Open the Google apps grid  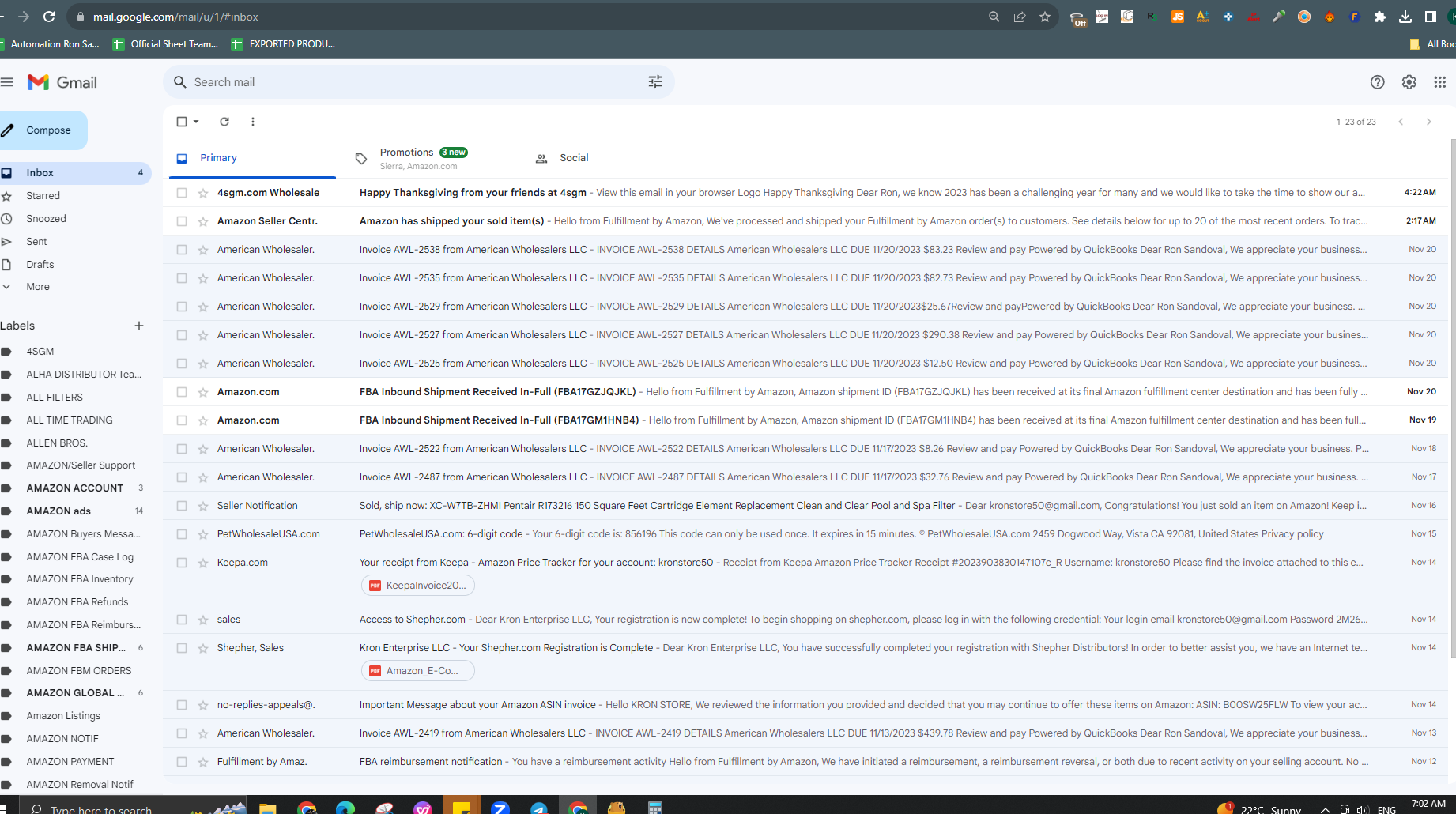pos(1440,82)
